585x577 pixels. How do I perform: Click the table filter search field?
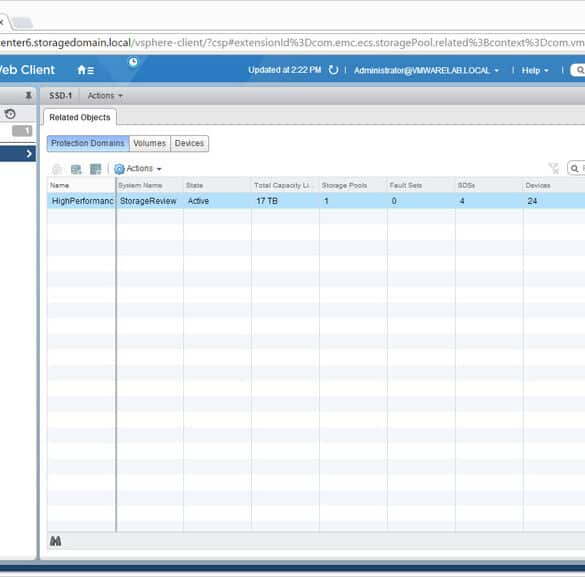[x=576, y=168]
